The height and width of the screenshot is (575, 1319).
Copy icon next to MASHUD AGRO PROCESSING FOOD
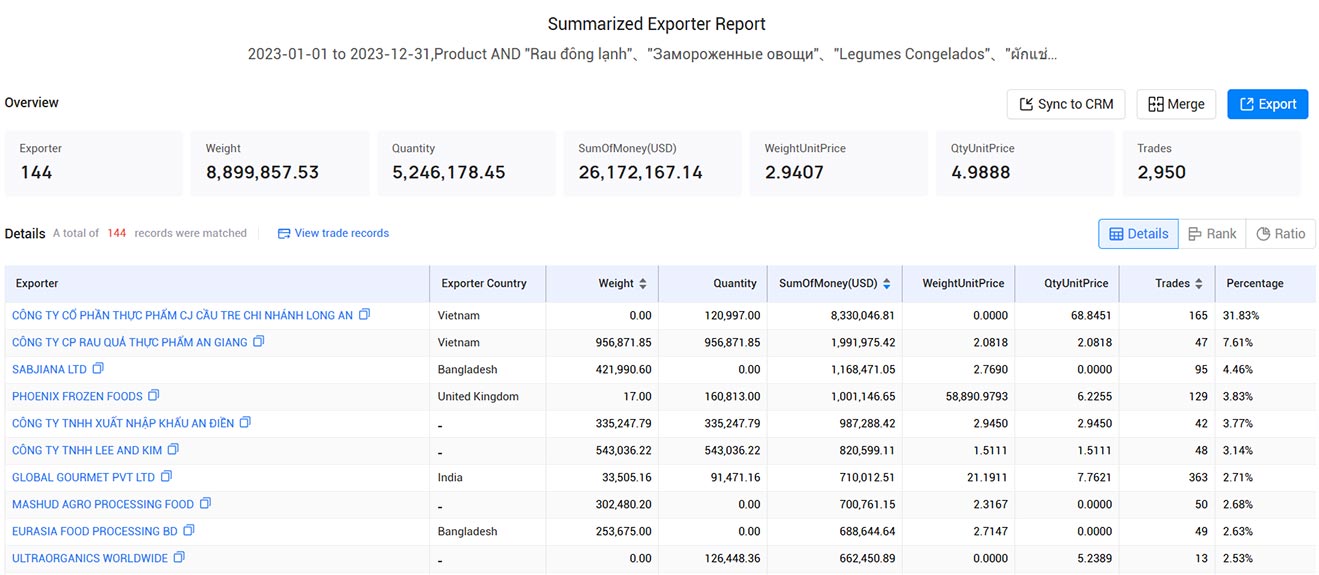[x=206, y=504]
